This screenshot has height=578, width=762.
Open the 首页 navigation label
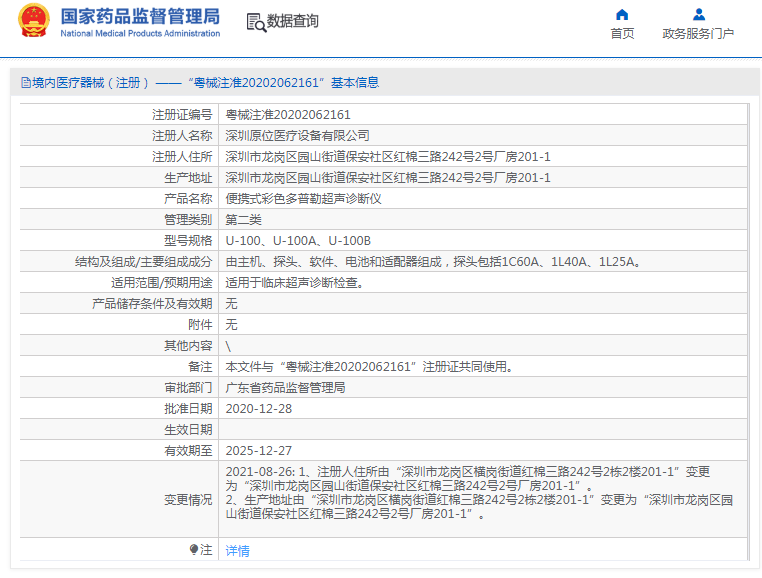[622, 34]
